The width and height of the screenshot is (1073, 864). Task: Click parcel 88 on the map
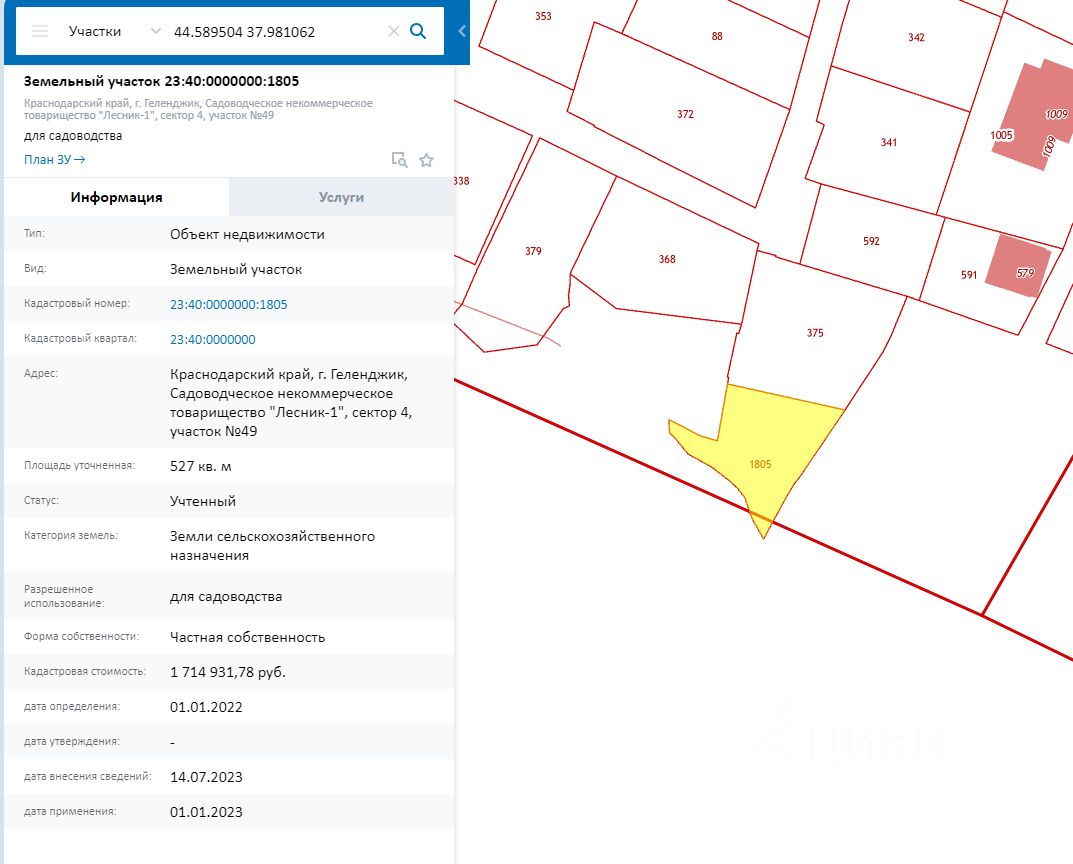point(716,36)
